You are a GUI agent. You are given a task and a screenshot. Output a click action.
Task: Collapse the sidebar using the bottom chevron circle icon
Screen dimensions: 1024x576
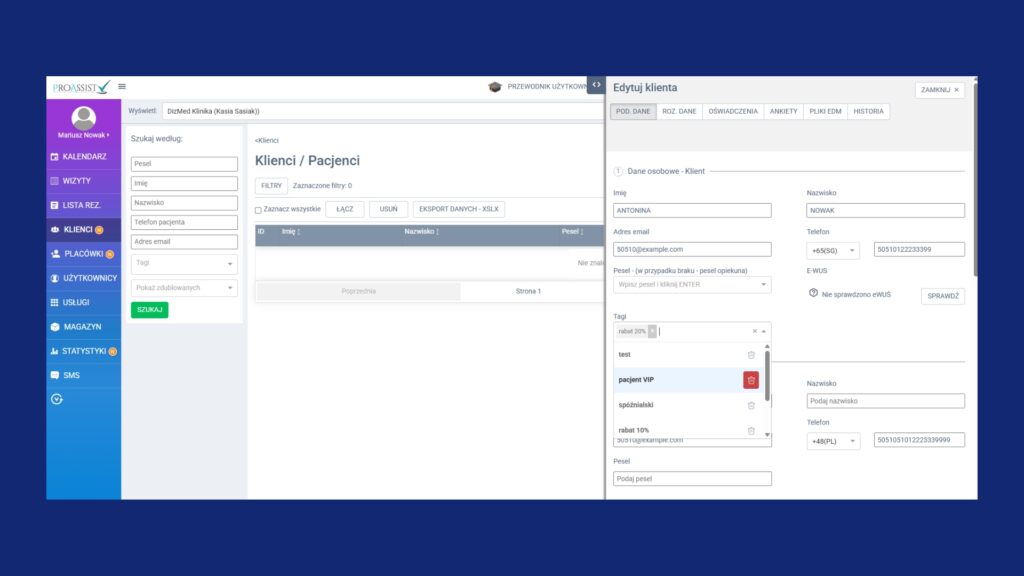57,399
